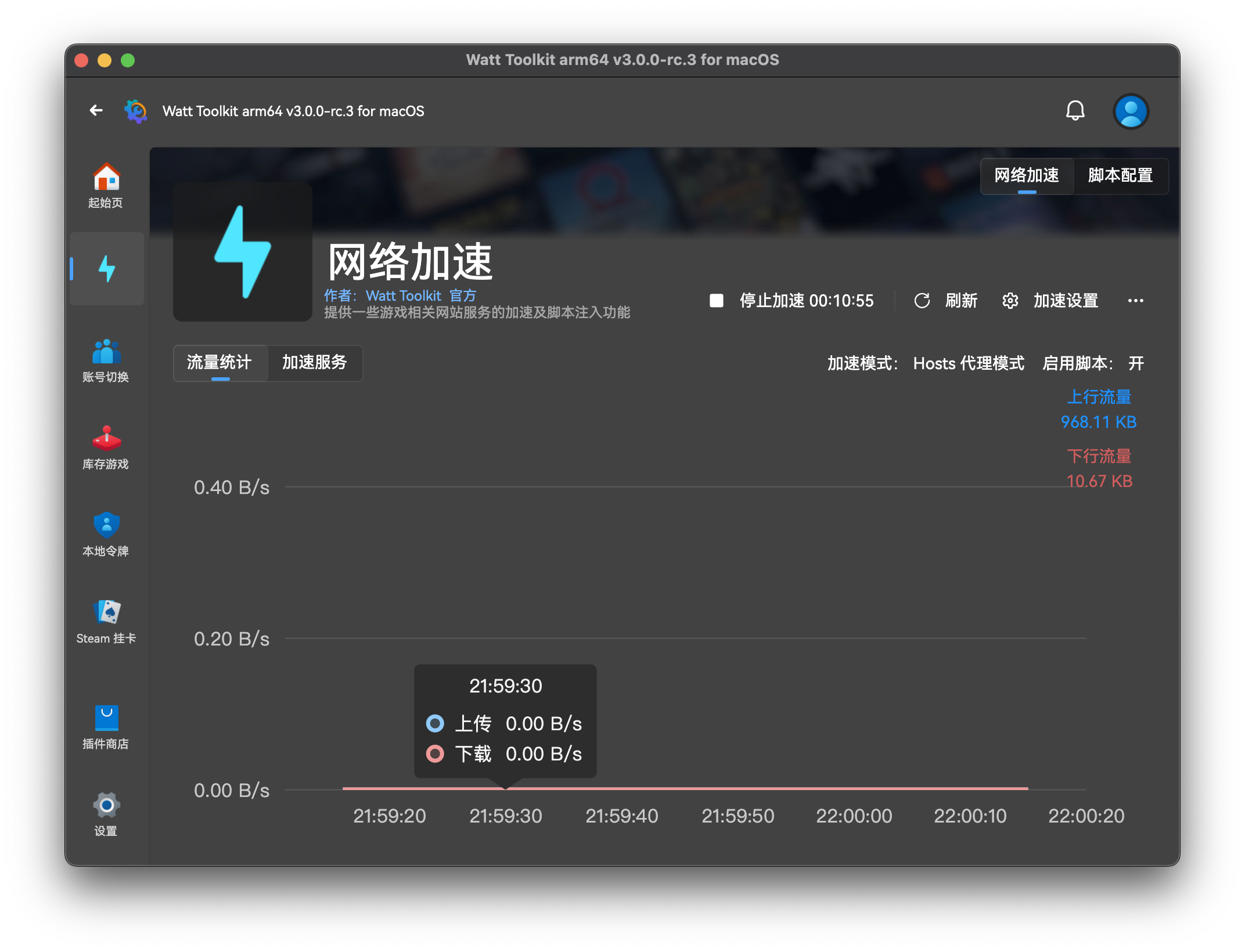1245x952 pixels.
Task: Click the notification bell icon
Action: tap(1075, 111)
